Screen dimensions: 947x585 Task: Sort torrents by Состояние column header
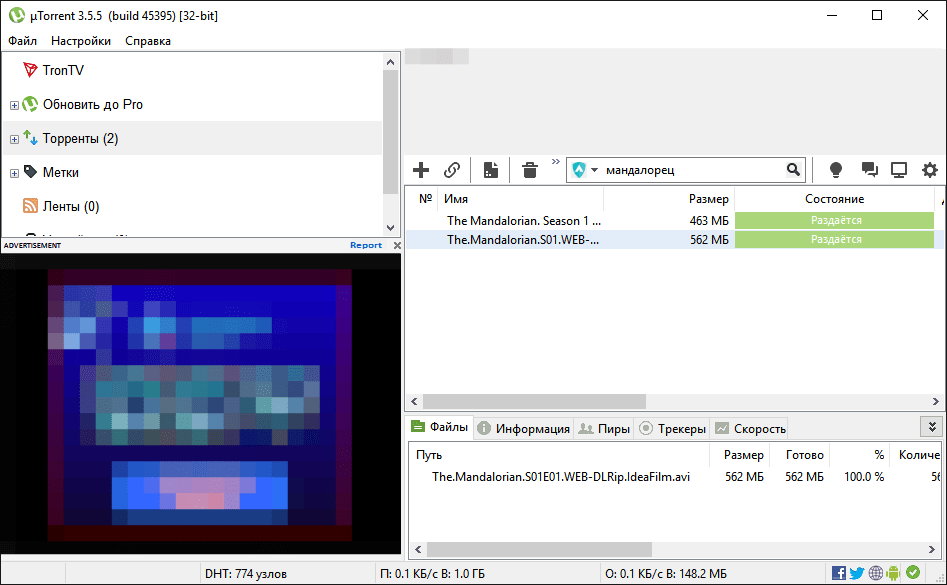tap(834, 199)
